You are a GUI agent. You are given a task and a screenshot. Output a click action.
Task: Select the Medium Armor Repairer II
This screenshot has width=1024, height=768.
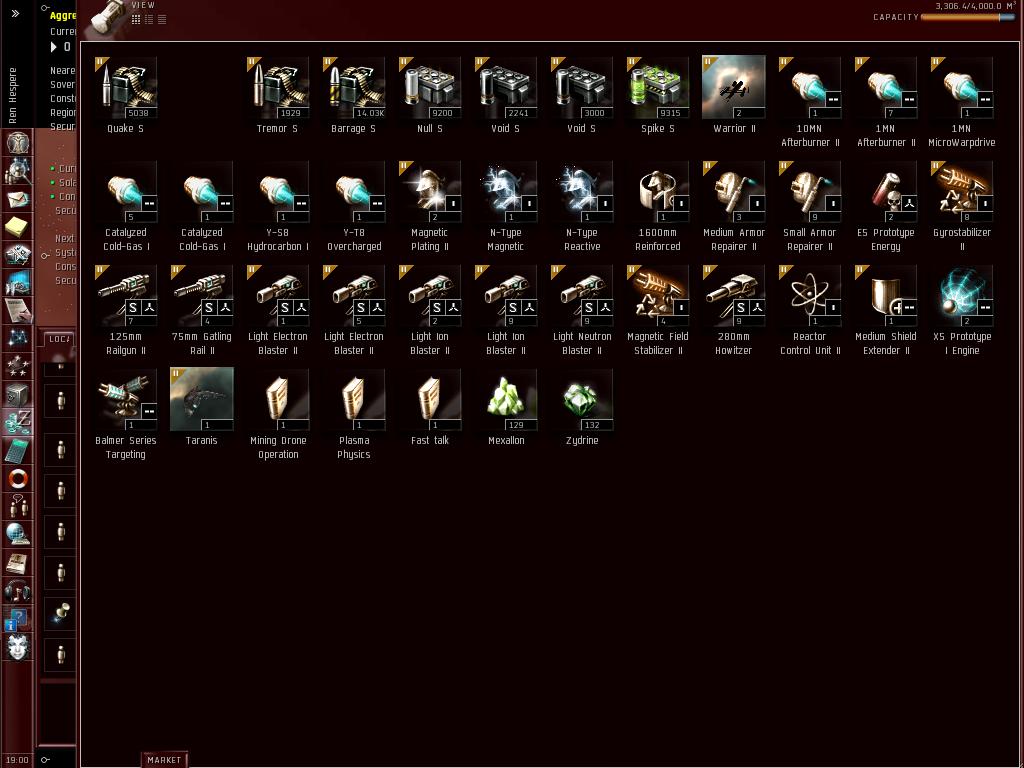pyautogui.click(x=733, y=206)
